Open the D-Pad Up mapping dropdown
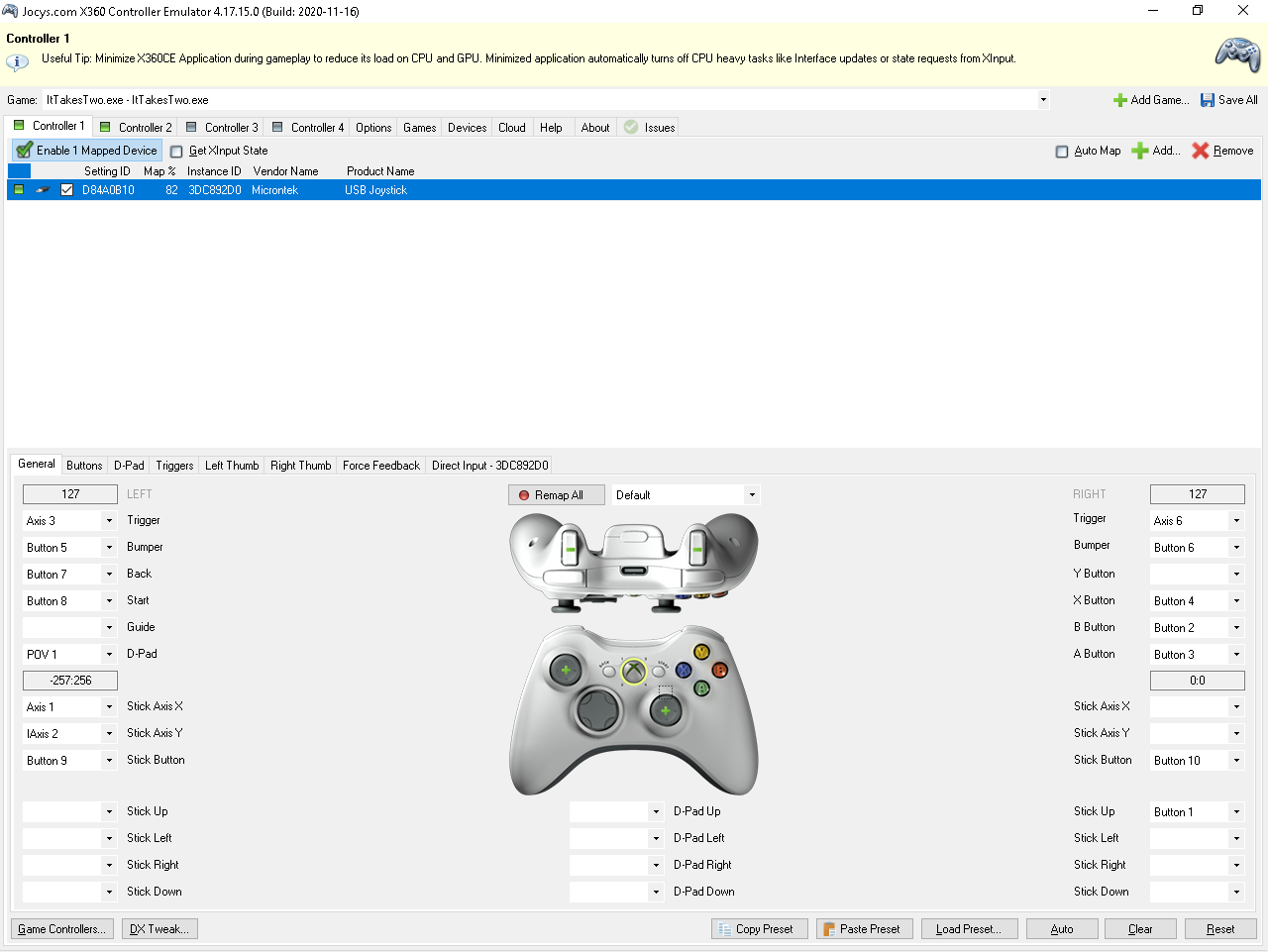 [x=656, y=812]
